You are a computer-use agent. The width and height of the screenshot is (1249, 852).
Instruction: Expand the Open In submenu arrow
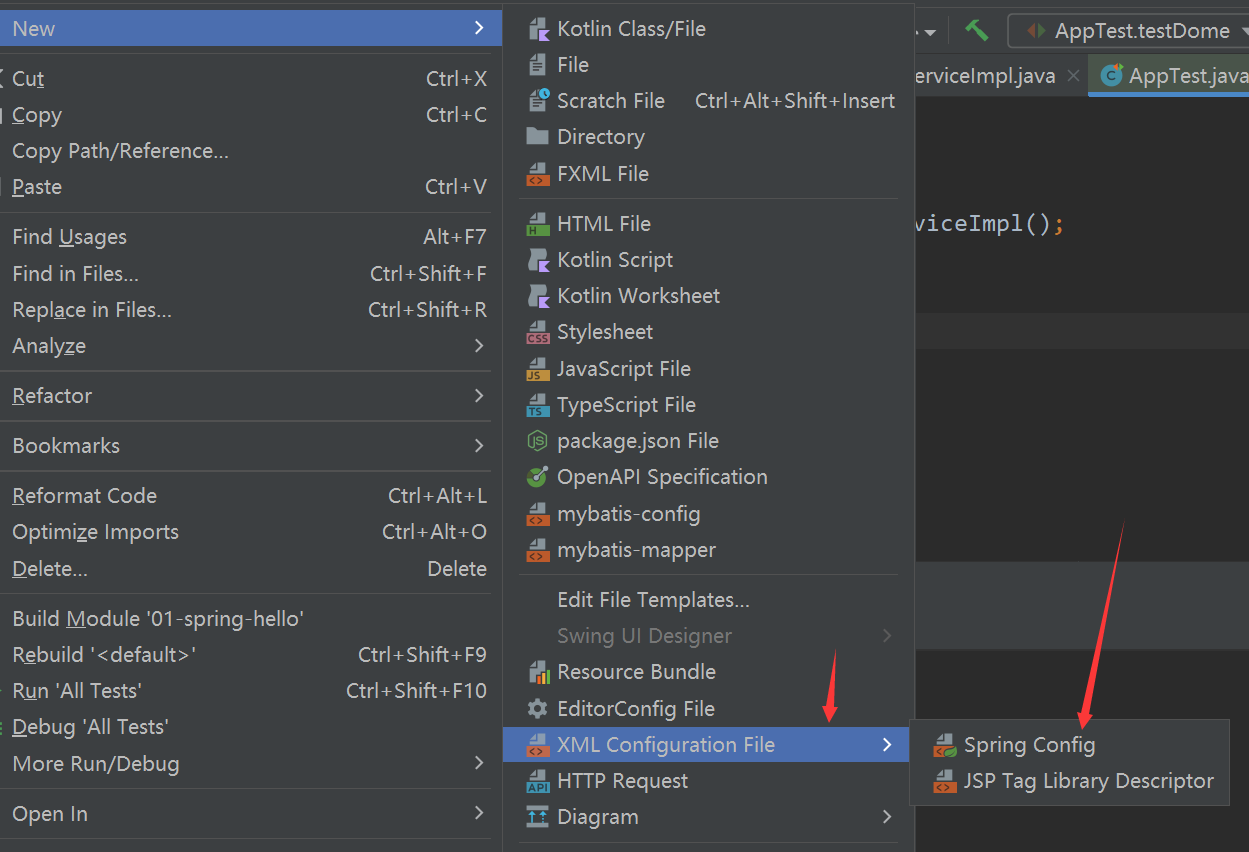point(479,814)
